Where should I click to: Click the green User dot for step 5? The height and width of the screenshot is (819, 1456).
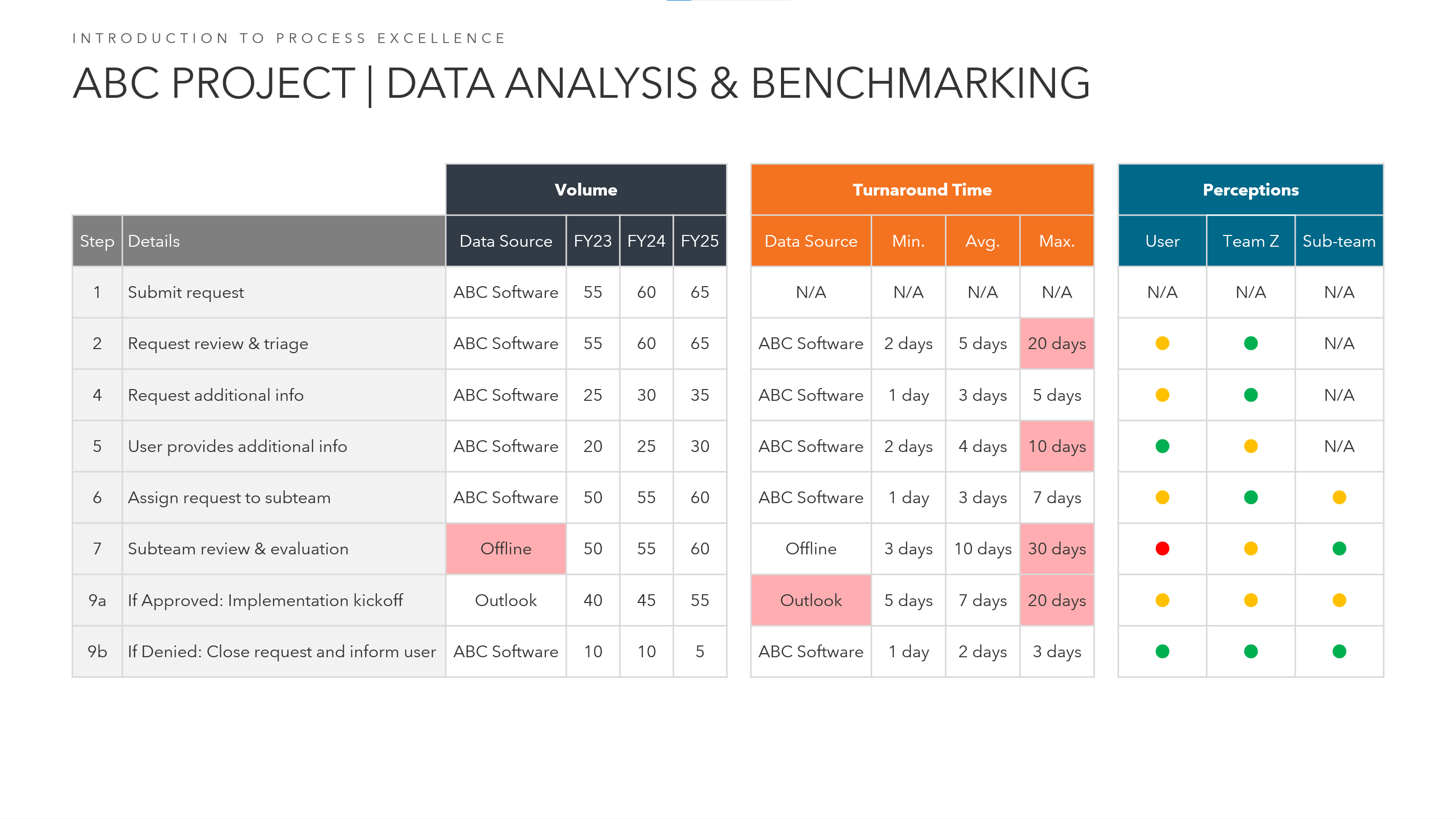pos(1162,446)
